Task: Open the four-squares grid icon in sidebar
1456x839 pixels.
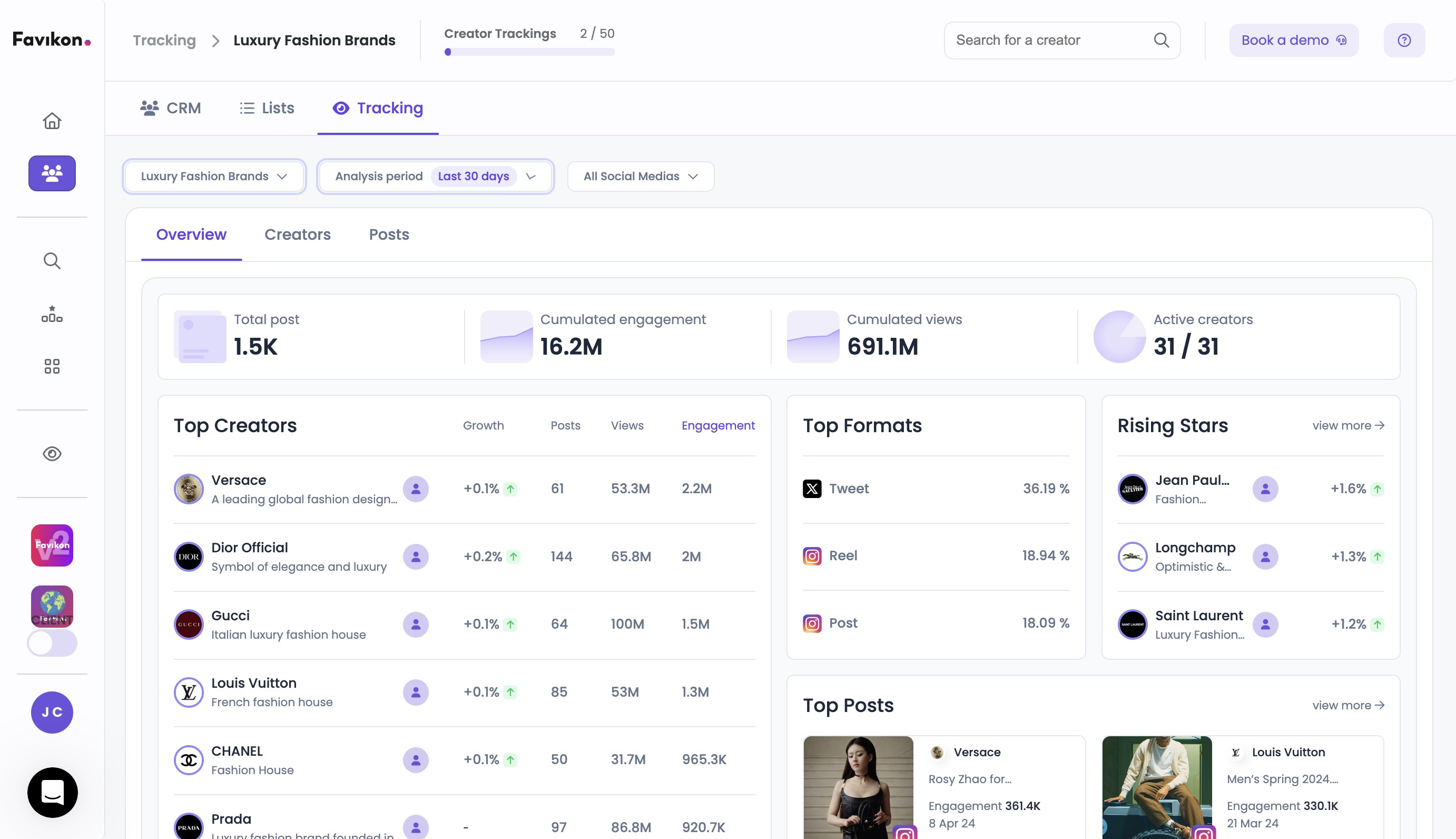Action: point(52,366)
